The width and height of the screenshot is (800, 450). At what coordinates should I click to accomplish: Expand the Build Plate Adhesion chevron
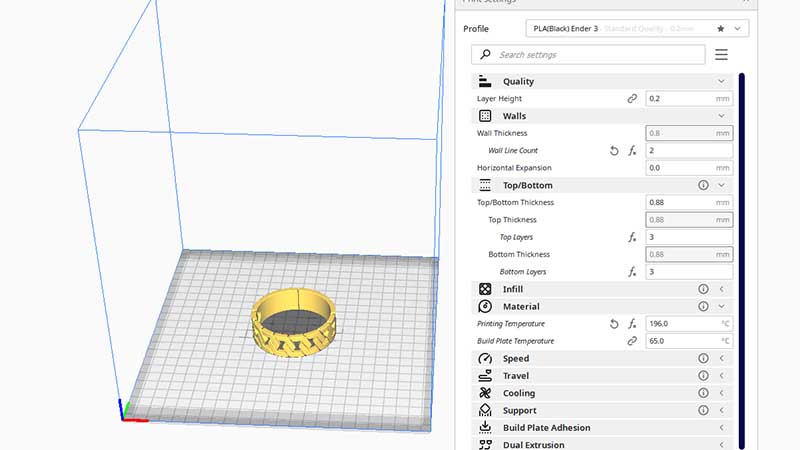click(x=721, y=428)
